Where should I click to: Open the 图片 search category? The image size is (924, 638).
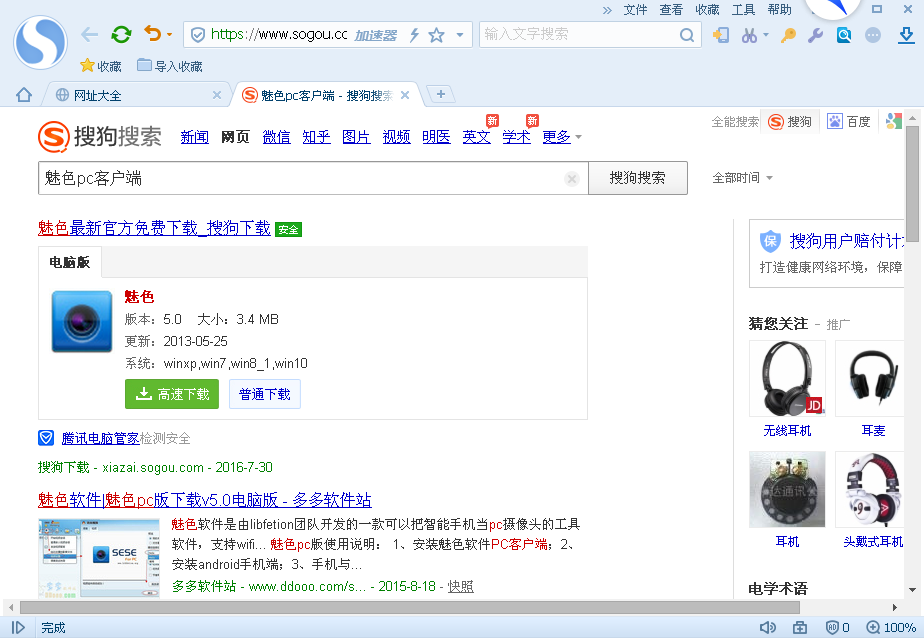coord(357,137)
